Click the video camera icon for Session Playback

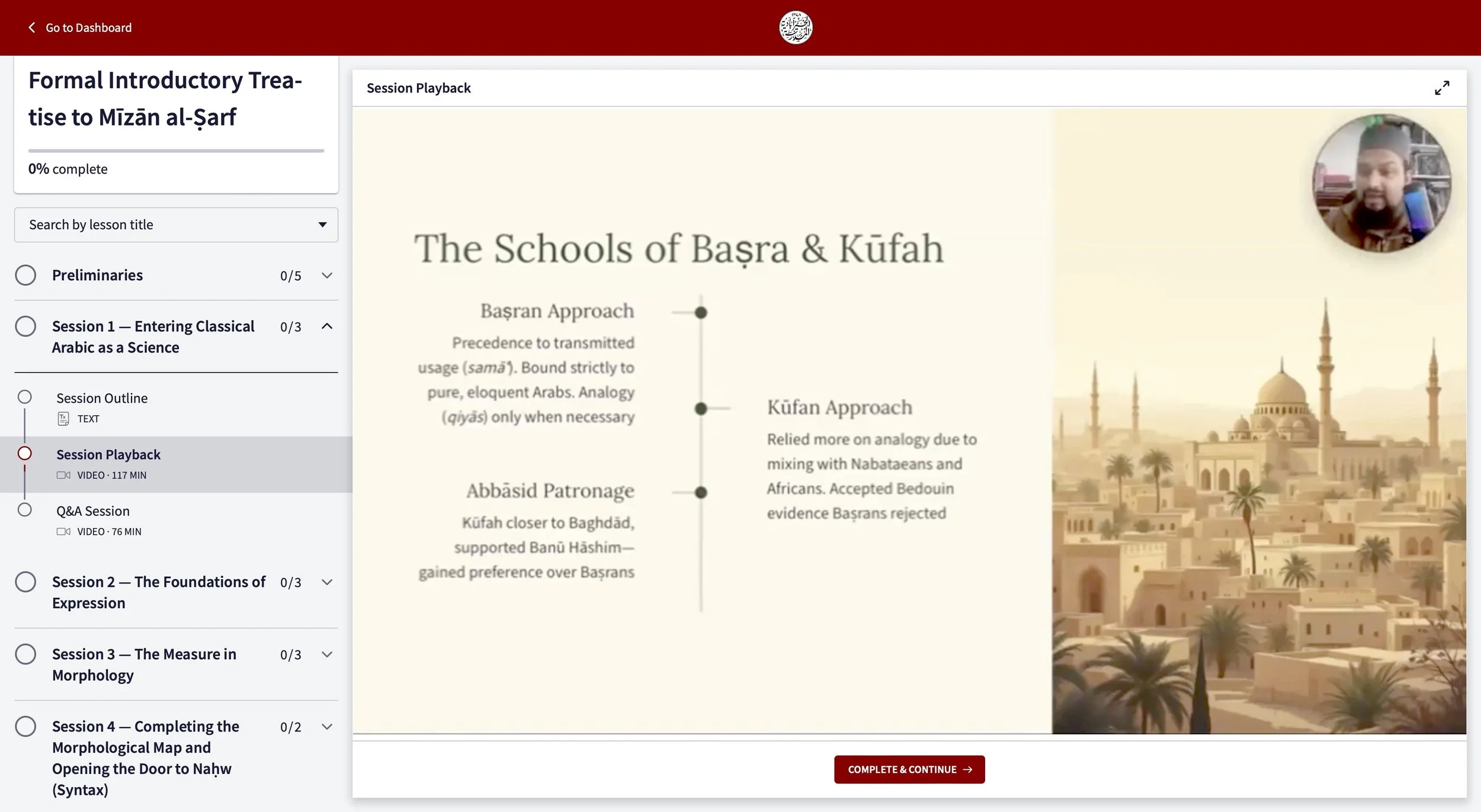(63, 475)
